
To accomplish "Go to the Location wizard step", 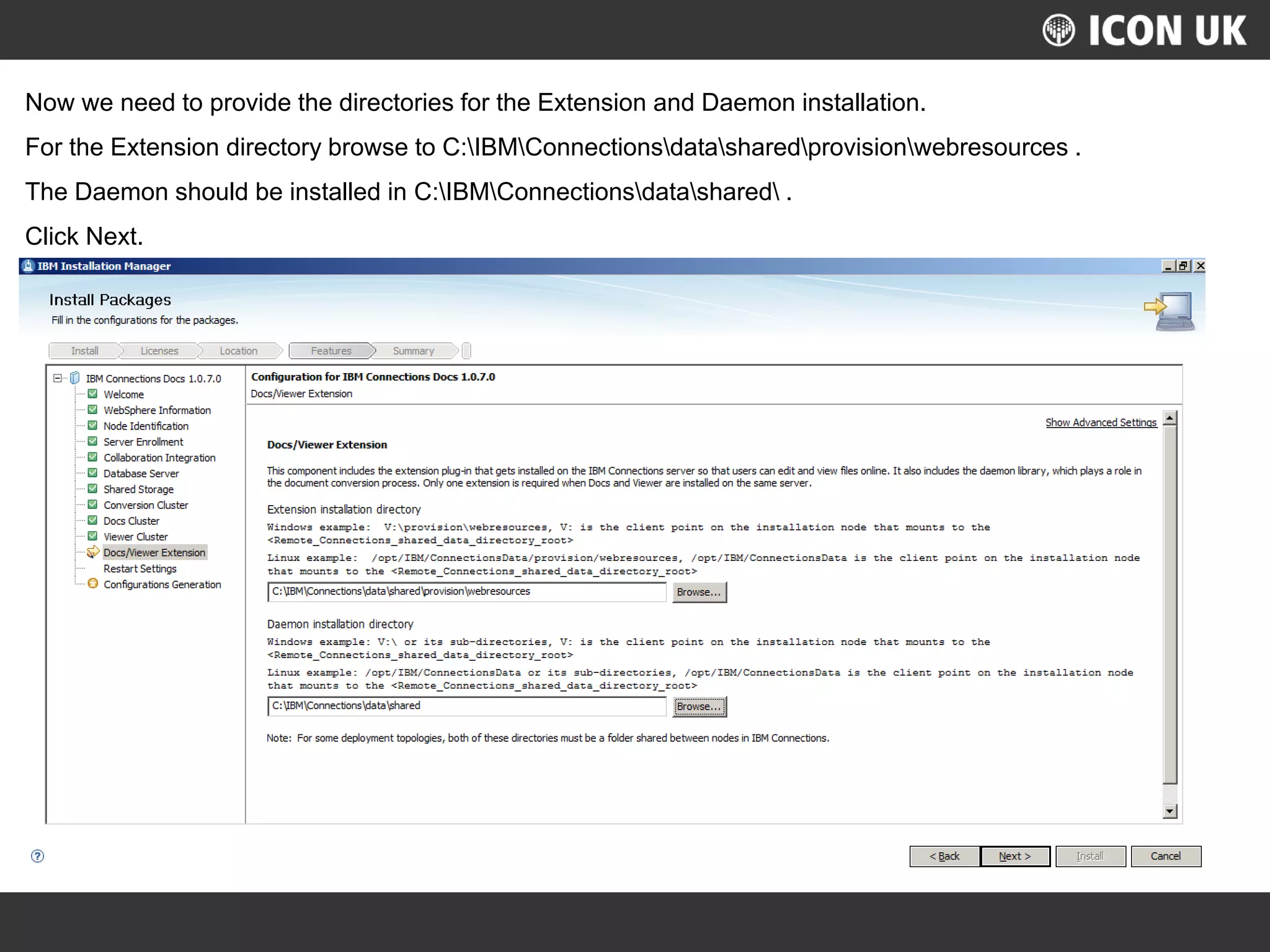I will pos(238,351).
